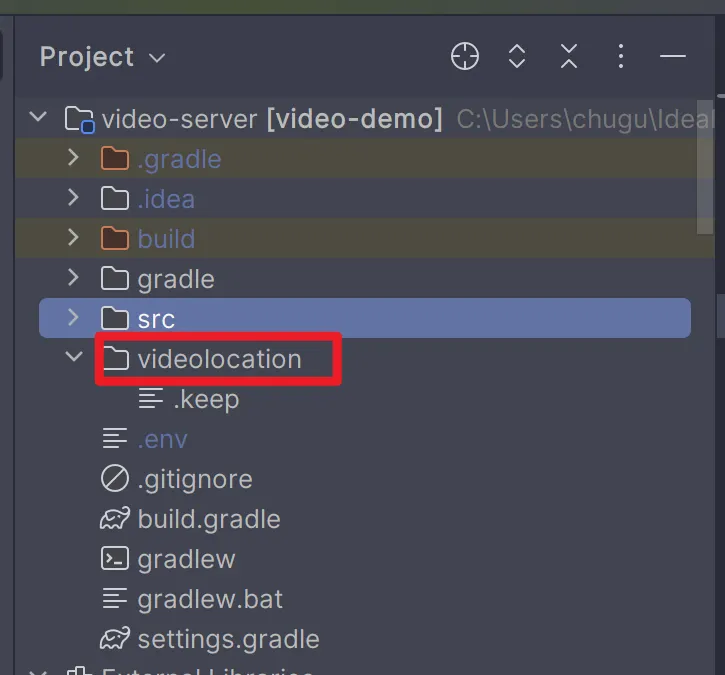Click the Expand Selected icon

point(517,57)
